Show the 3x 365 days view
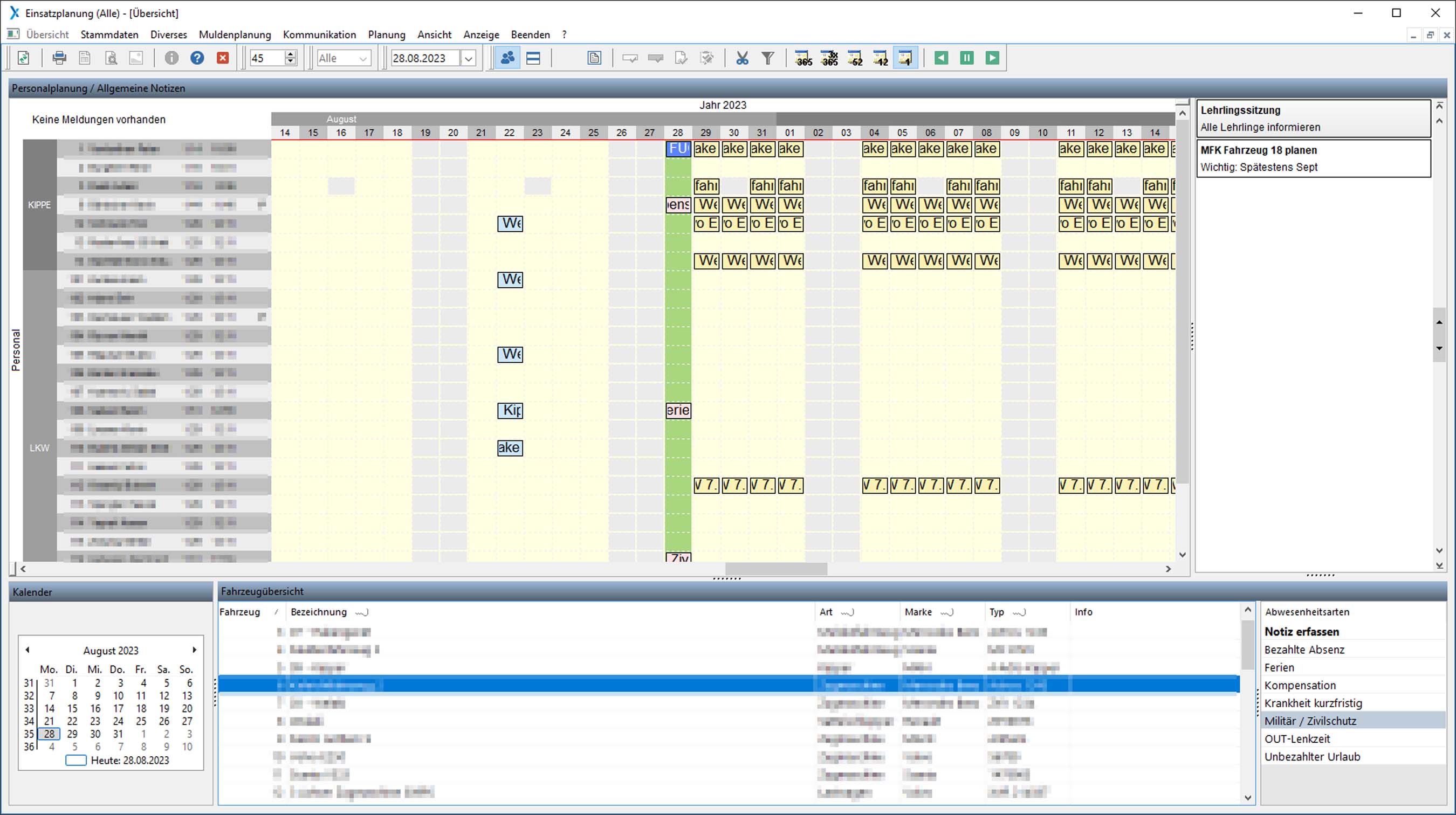 (829, 58)
